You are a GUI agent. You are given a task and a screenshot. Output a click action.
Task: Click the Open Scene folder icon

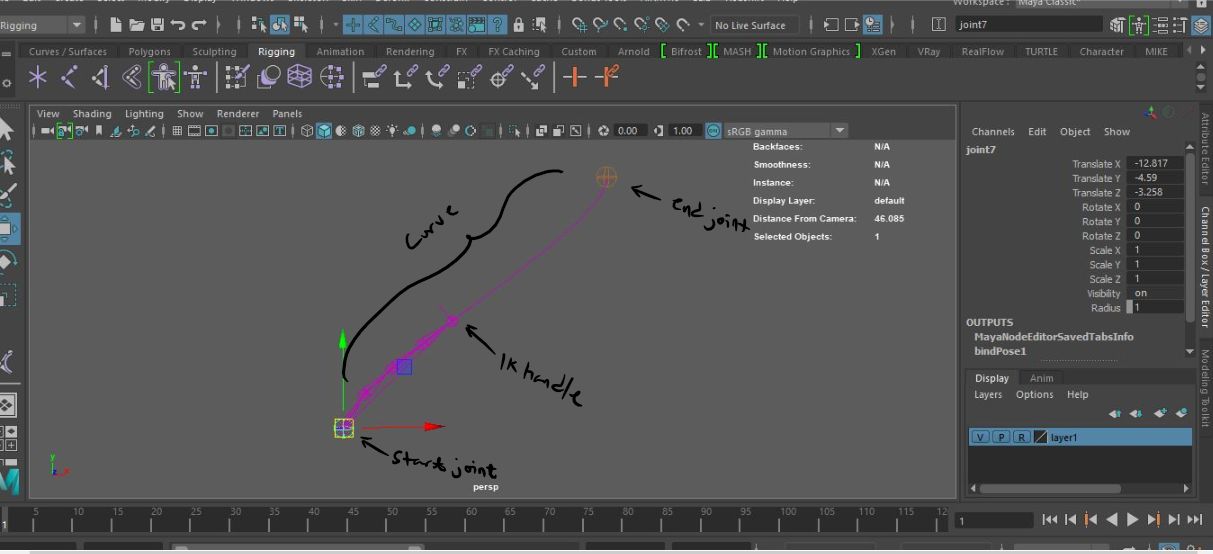coord(136,25)
